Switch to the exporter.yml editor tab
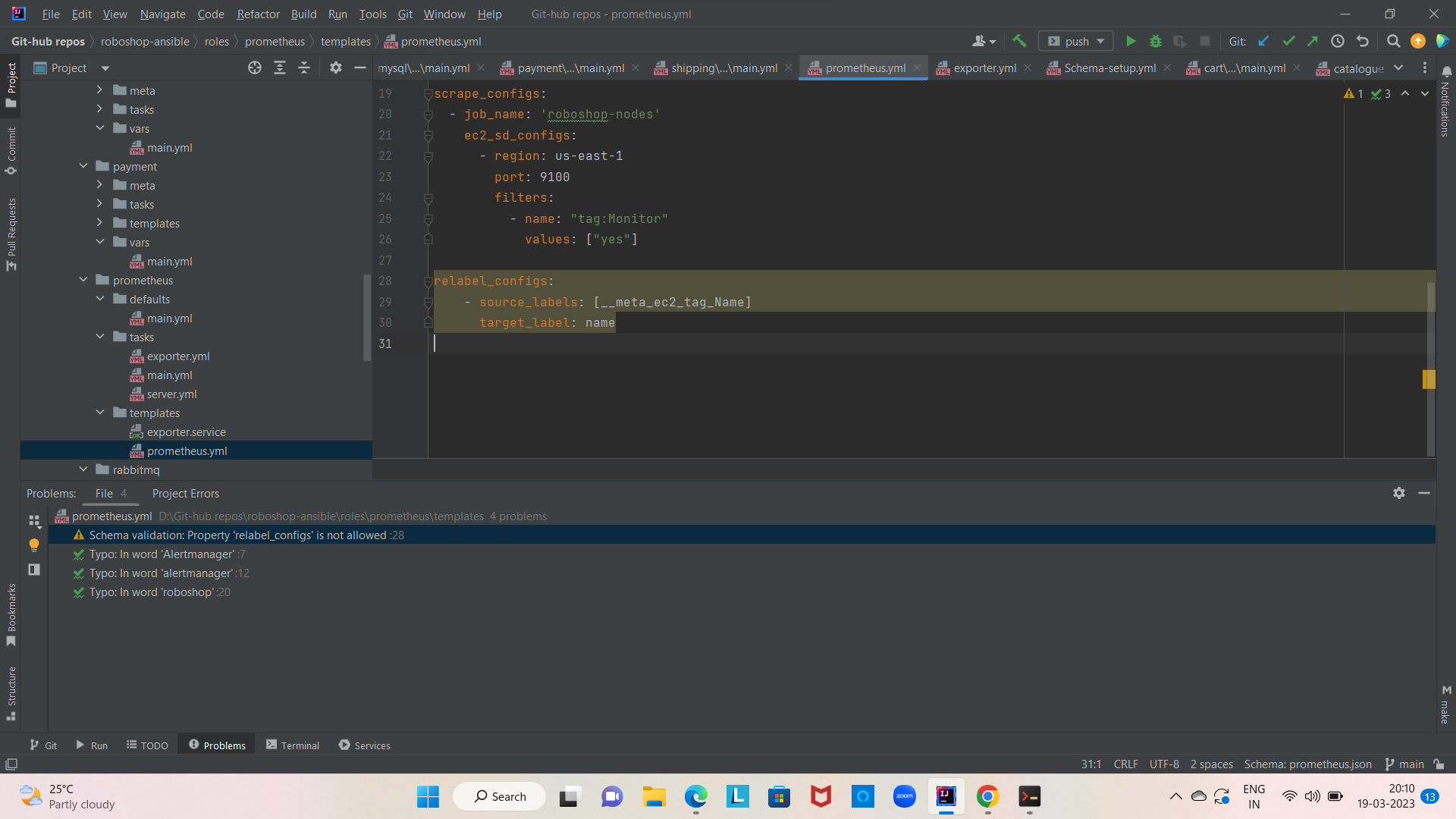1456x819 pixels. [983, 67]
